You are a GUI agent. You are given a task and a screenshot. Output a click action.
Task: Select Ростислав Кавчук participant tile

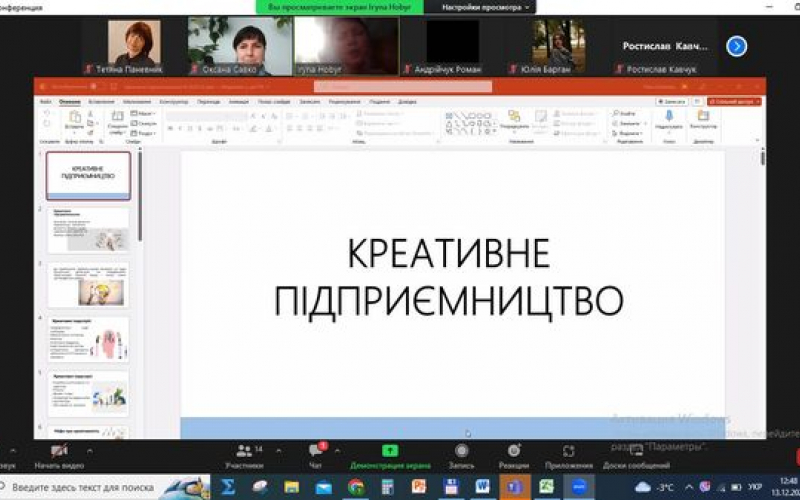pos(665,47)
